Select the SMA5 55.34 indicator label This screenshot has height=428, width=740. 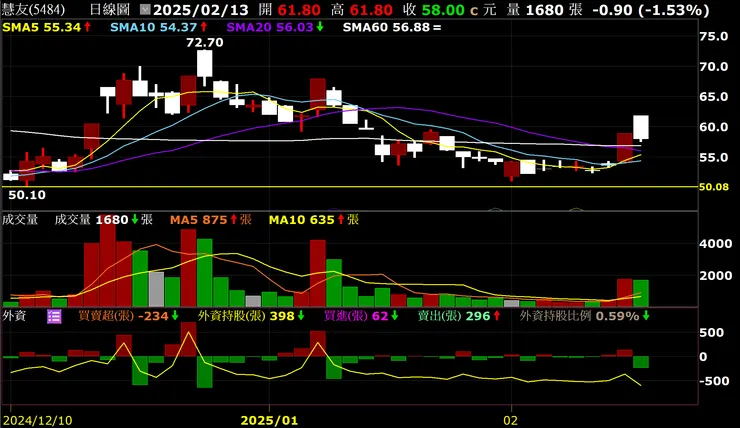47,27
